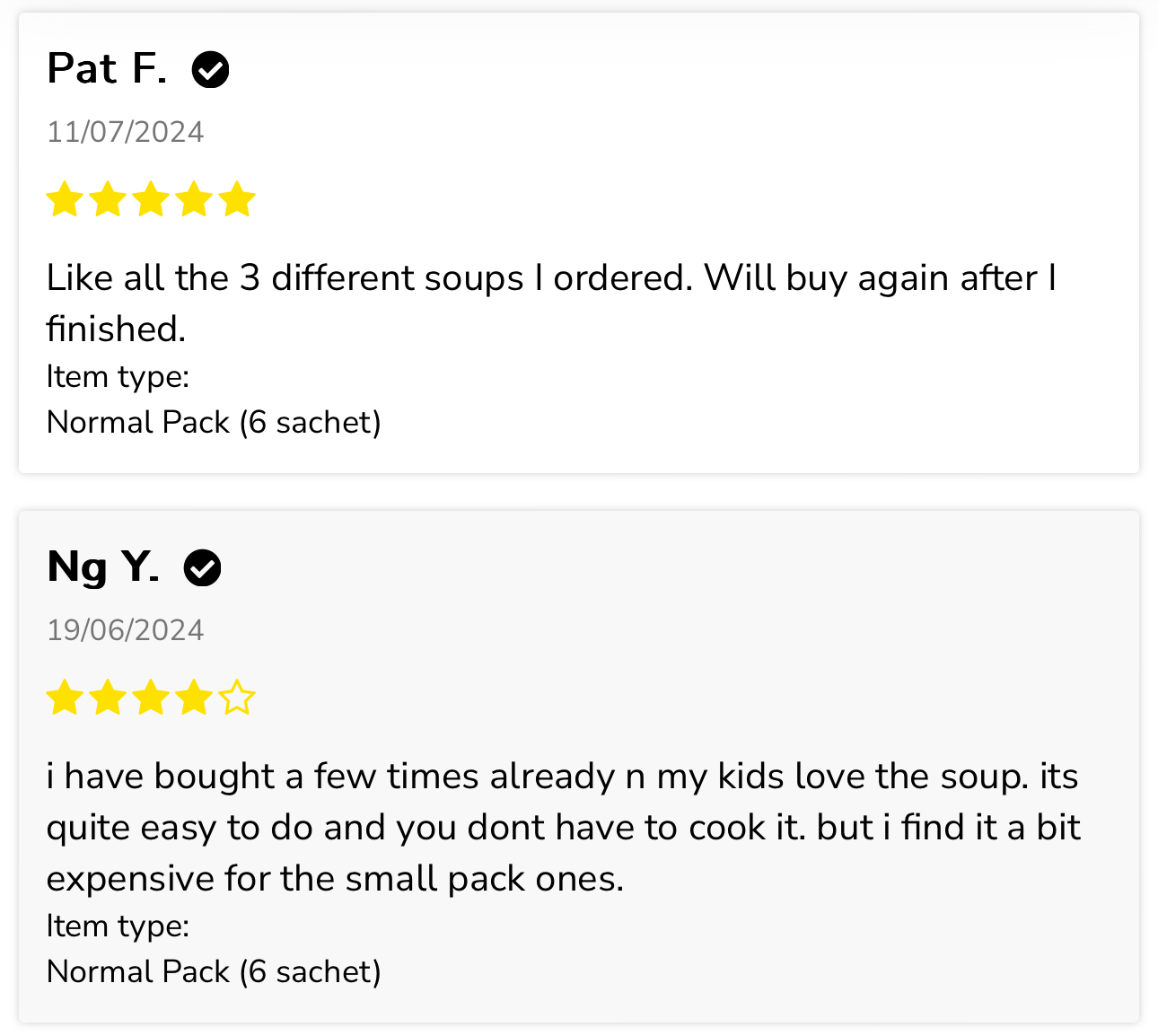The height and width of the screenshot is (1036, 1158).
Task: Click fourth filled star in Ng Y. rating
Action: (x=194, y=698)
